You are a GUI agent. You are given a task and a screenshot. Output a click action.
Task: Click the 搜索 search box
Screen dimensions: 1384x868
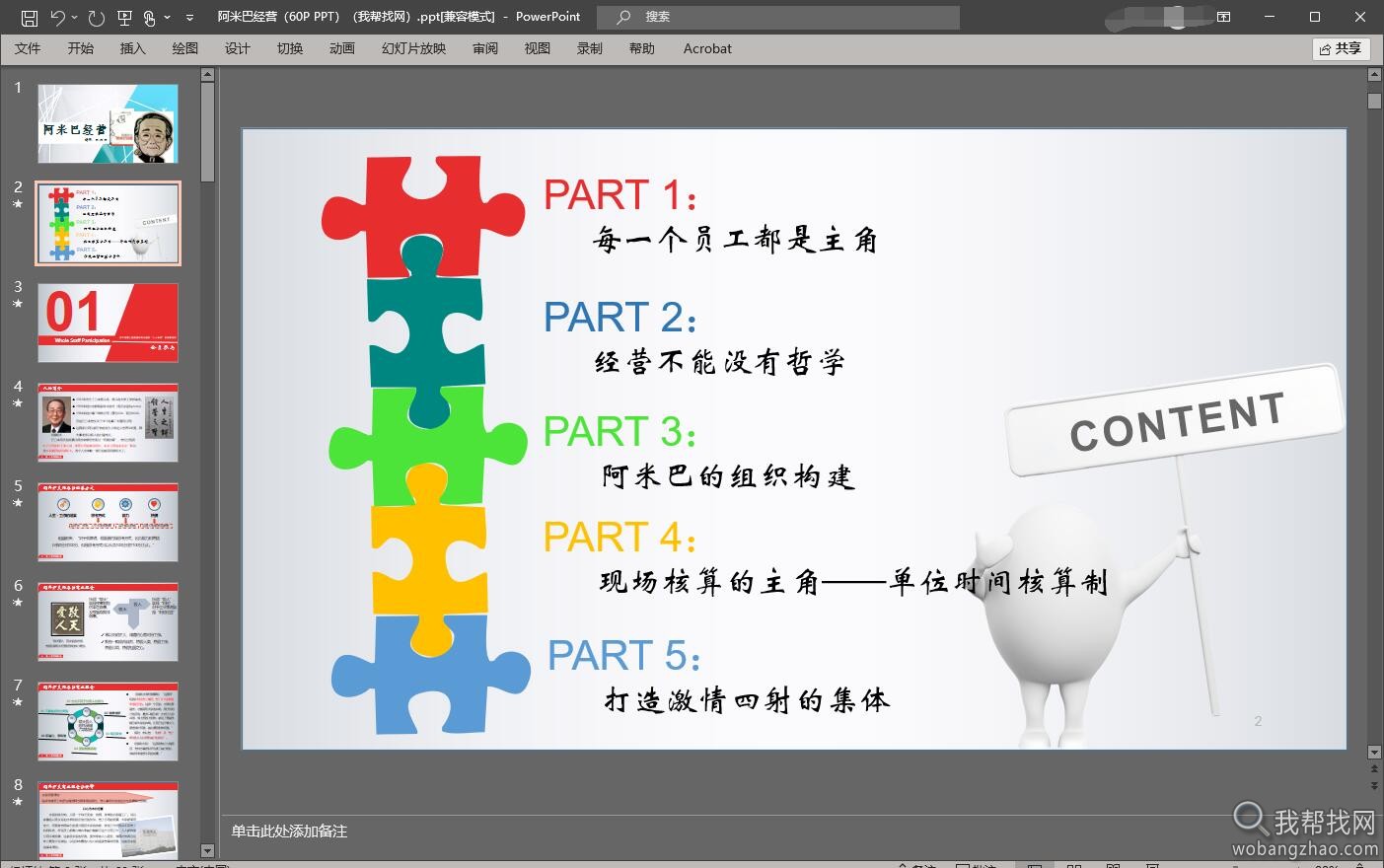(778, 17)
